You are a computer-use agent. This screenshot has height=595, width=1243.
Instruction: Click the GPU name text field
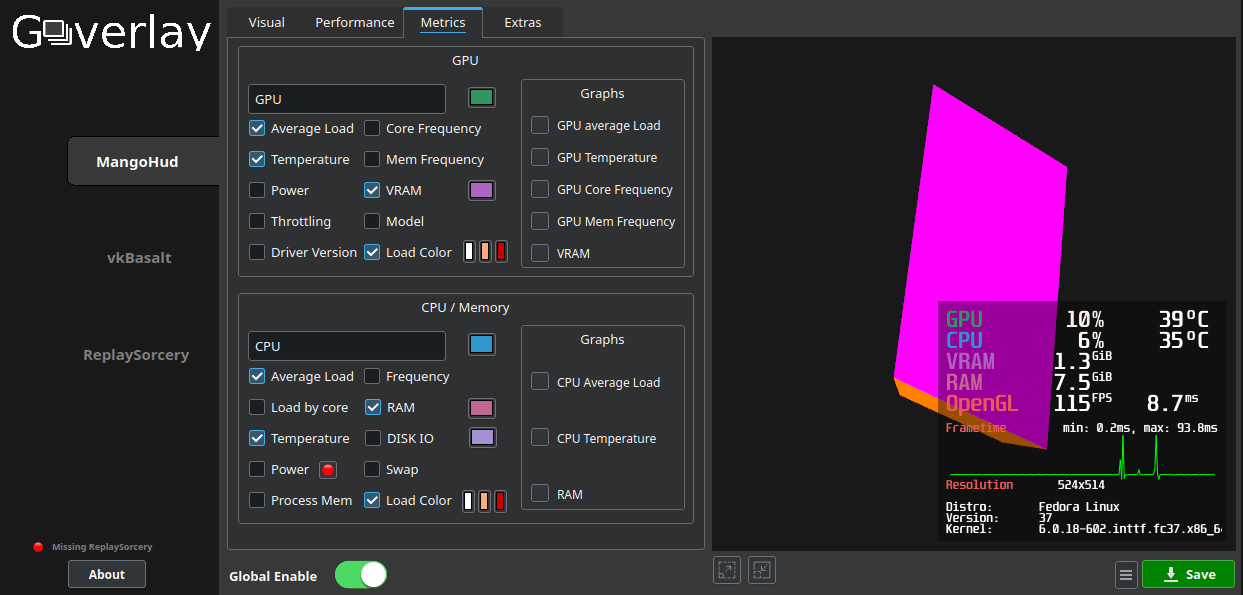[347, 99]
